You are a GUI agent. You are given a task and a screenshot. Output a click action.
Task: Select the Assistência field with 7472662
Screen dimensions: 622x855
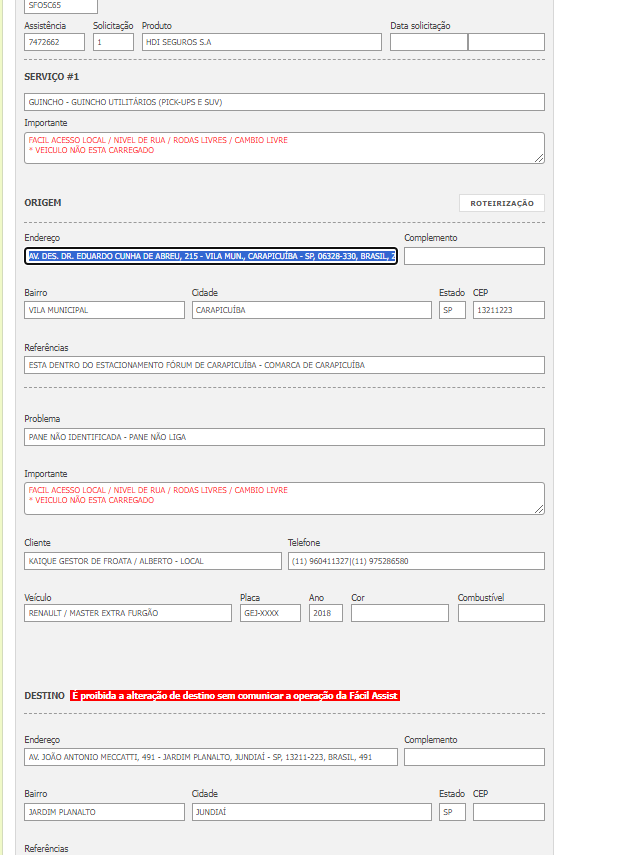tap(55, 42)
